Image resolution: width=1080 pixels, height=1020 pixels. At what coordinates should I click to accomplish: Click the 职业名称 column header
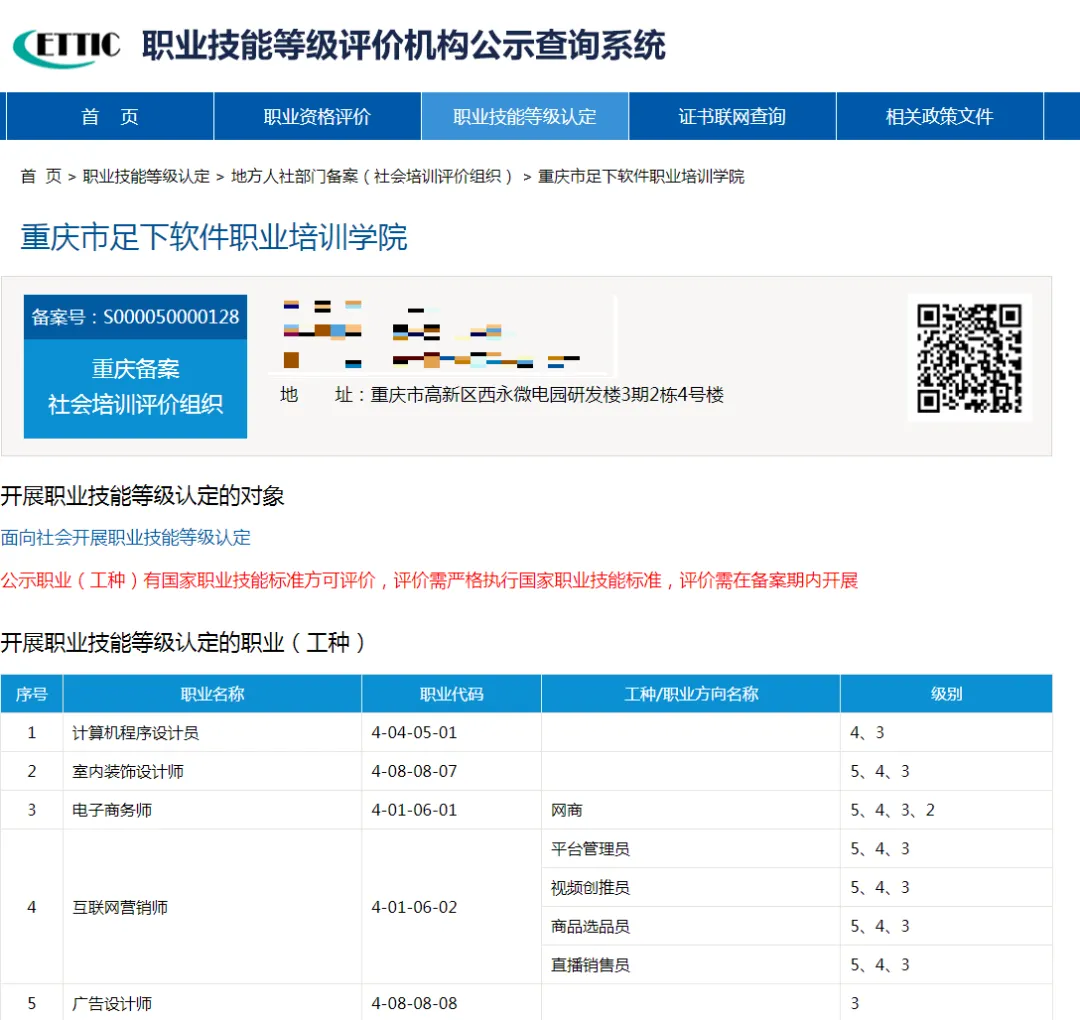coord(212,694)
